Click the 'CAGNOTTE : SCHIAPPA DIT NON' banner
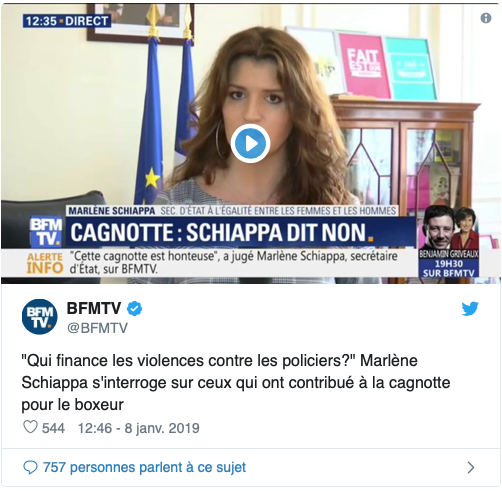Screen dimensions: 502x491 [240, 232]
